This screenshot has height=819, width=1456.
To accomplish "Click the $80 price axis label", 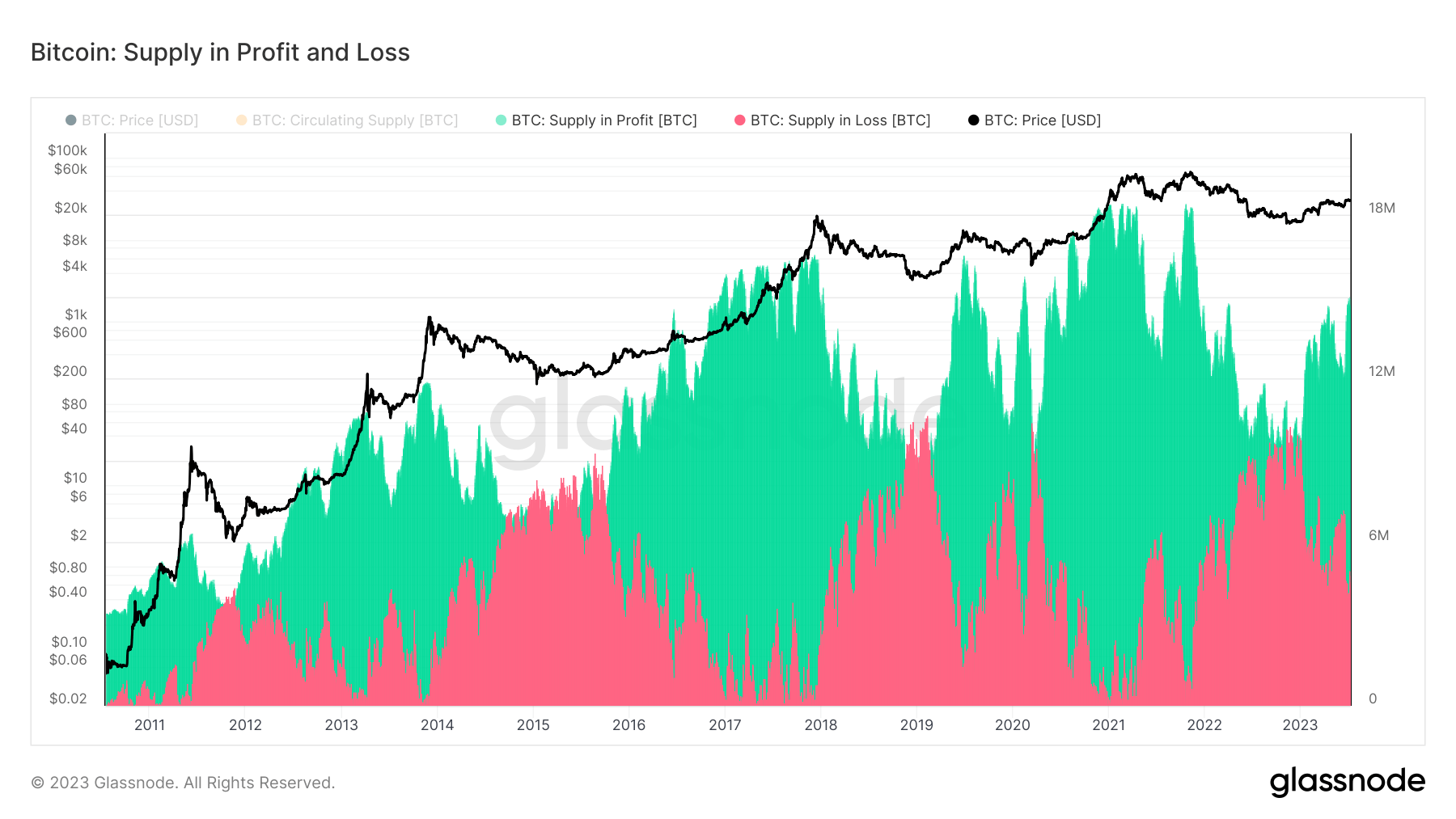I will point(74,404).
